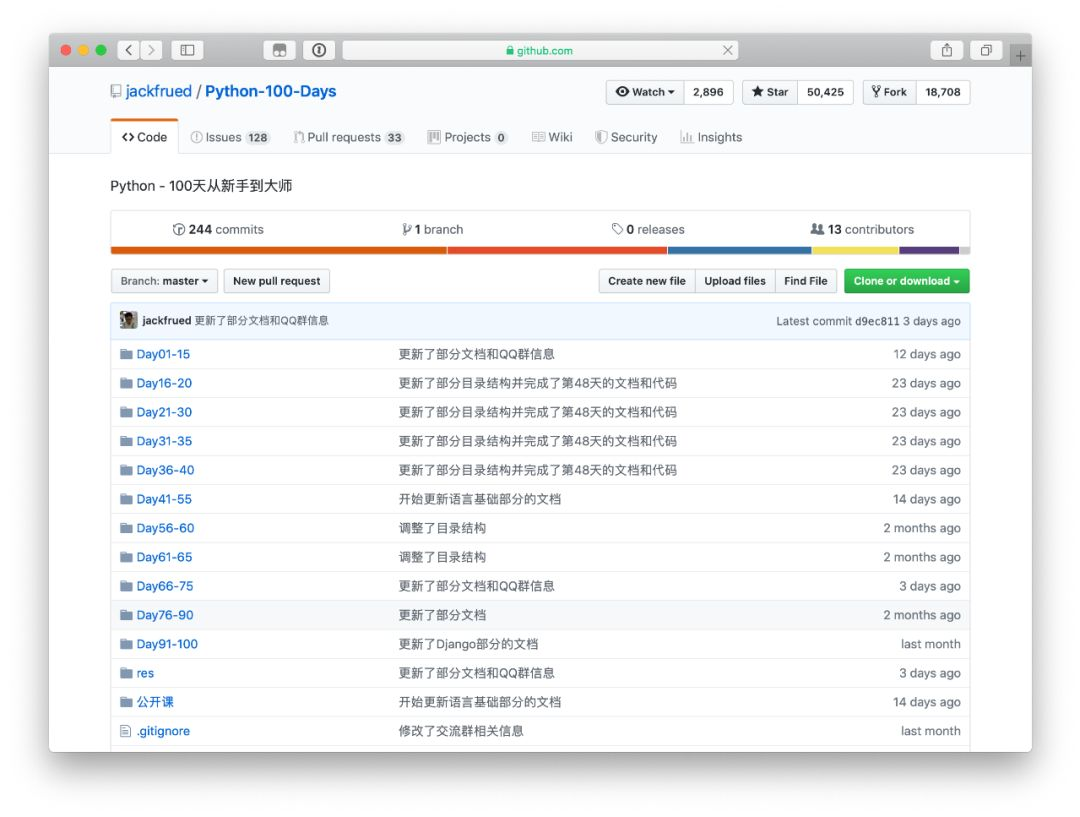Open the Pull requests tab
This screenshot has height=817, width=1080.
349,137
